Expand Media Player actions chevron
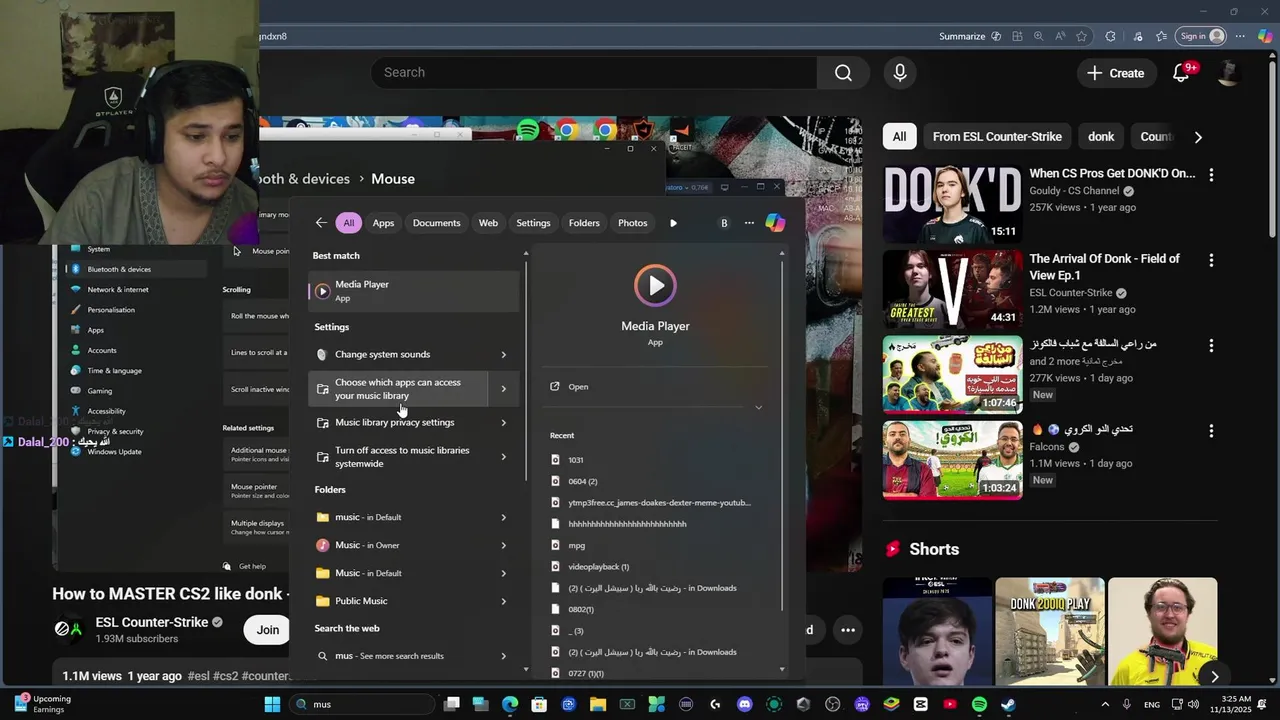 [758, 407]
